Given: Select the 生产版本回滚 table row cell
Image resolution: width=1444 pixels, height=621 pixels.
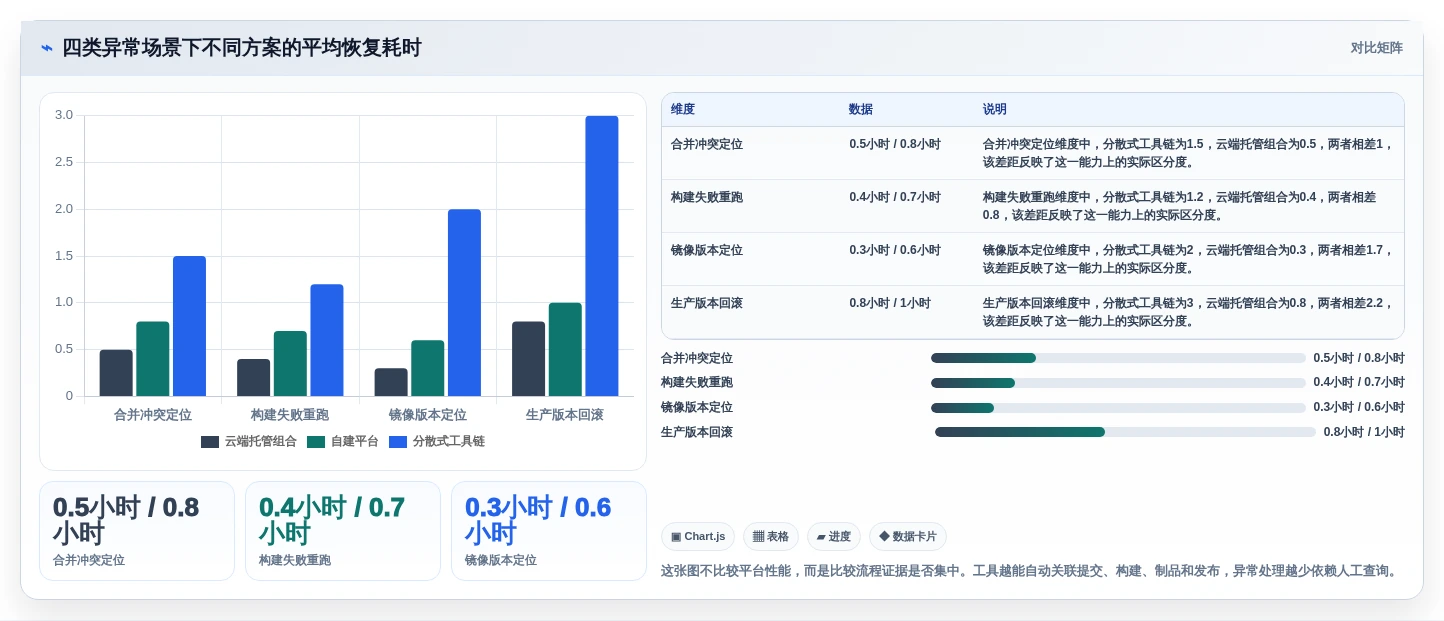Looking at the screenshot, I should (707, 303).
